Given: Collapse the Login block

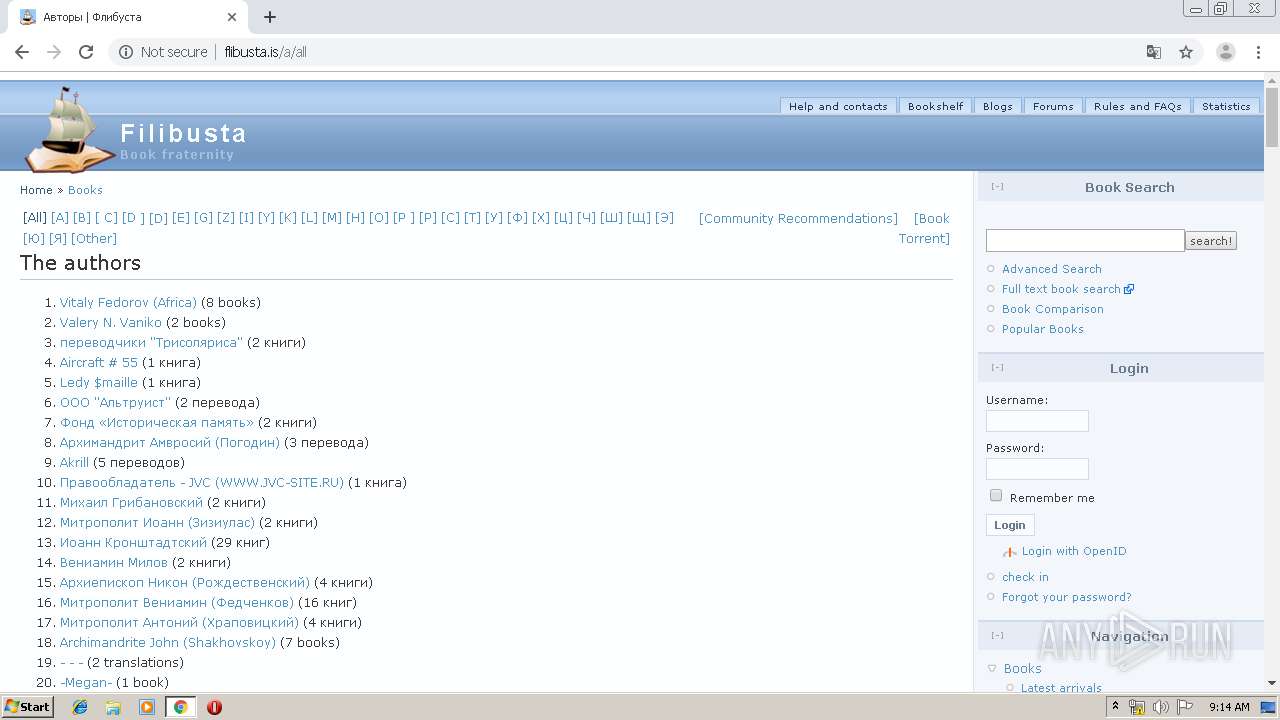Looking at the screenshot, I should 997,367.
